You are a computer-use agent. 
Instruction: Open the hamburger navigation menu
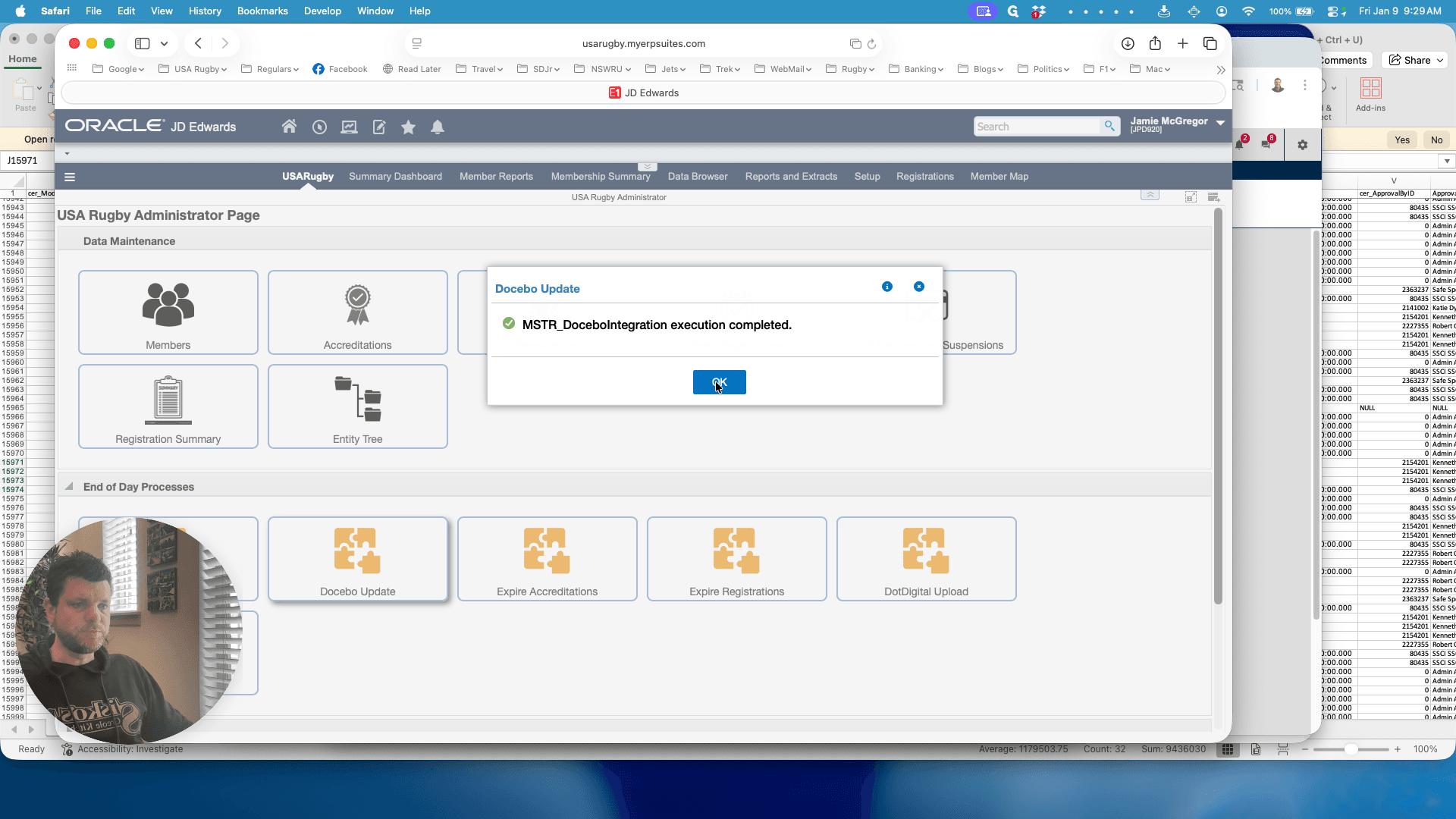pyautogui.click(x=70, y=177)
